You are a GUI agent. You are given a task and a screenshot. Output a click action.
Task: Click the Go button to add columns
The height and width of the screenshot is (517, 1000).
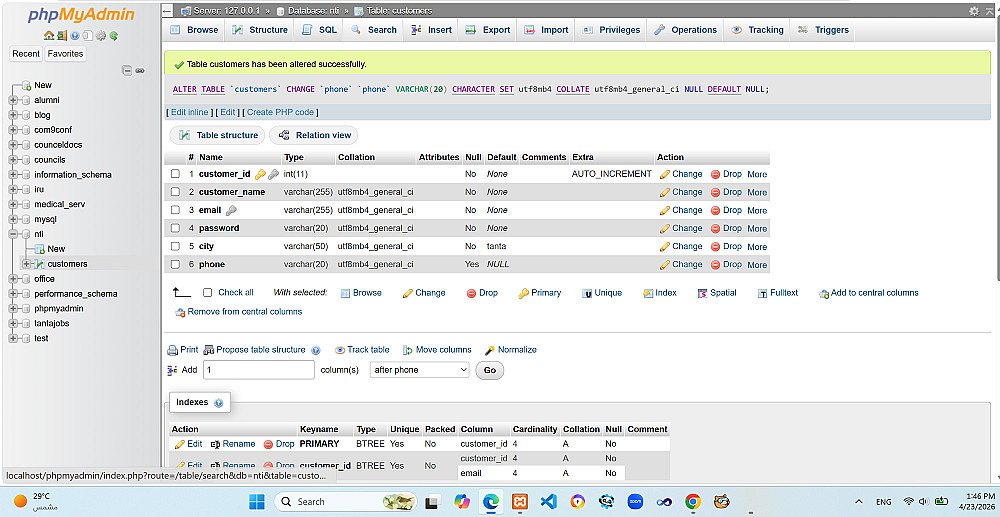(490, 370)
